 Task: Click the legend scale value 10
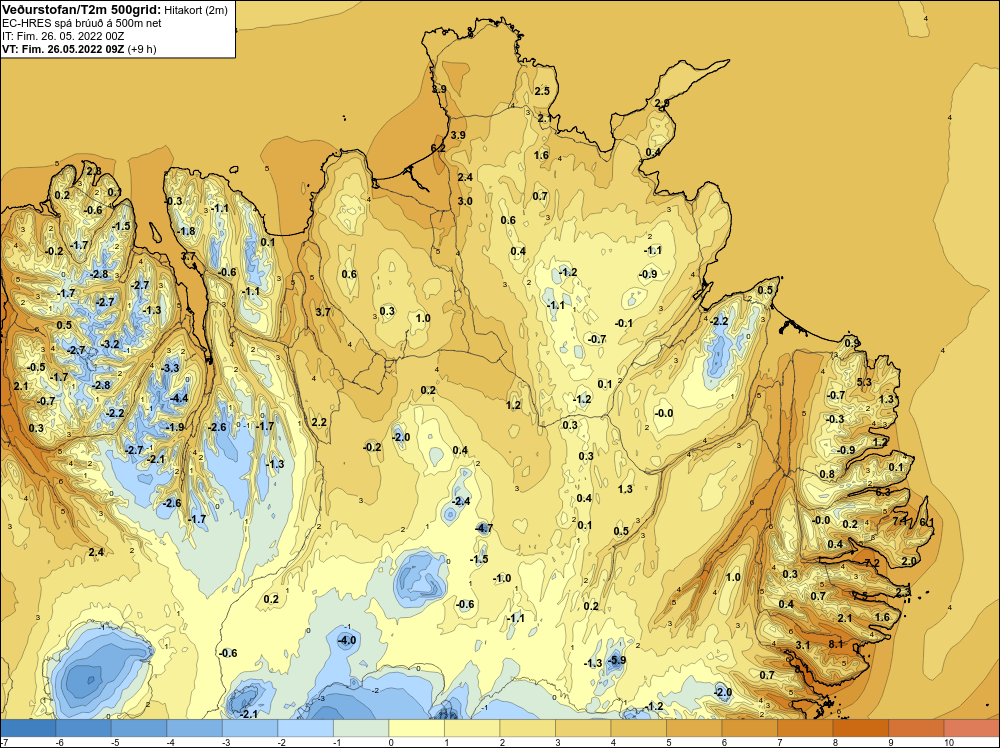point(948,742)
